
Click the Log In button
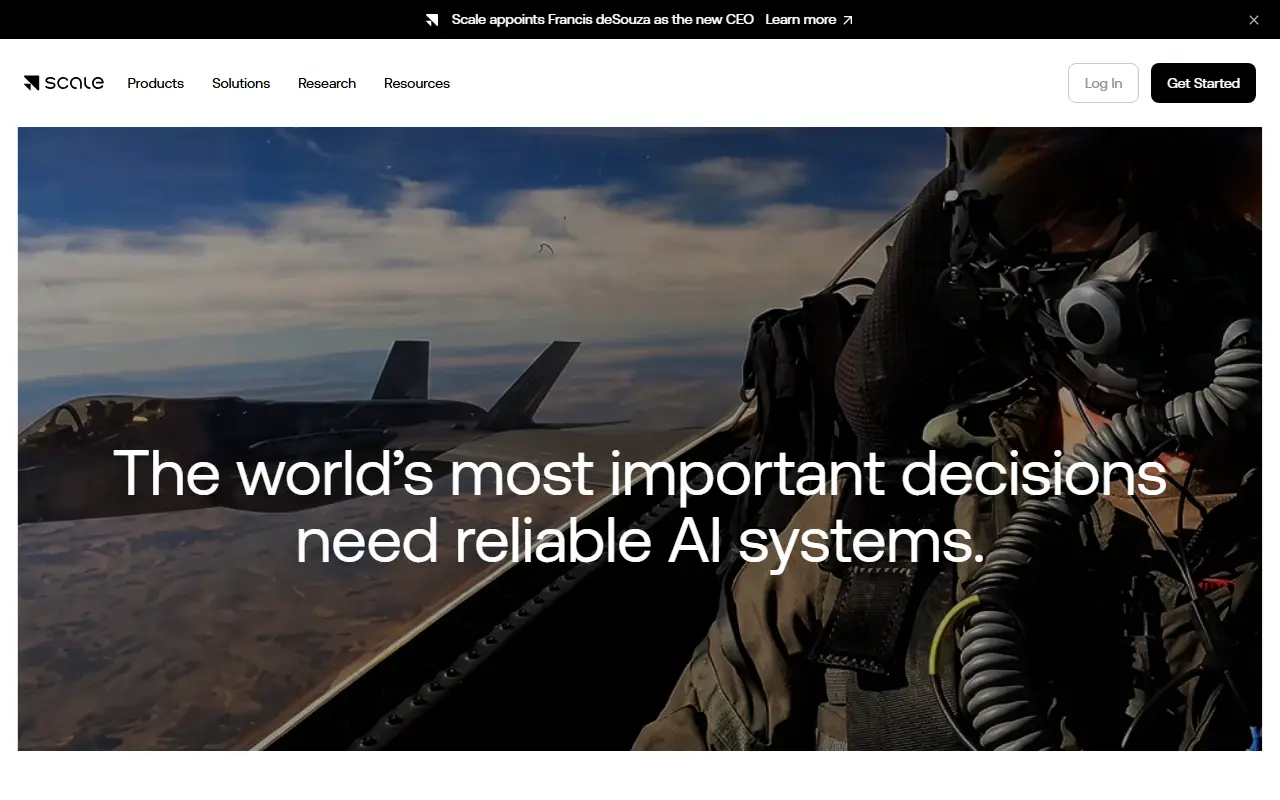[x=1103, y=83]
